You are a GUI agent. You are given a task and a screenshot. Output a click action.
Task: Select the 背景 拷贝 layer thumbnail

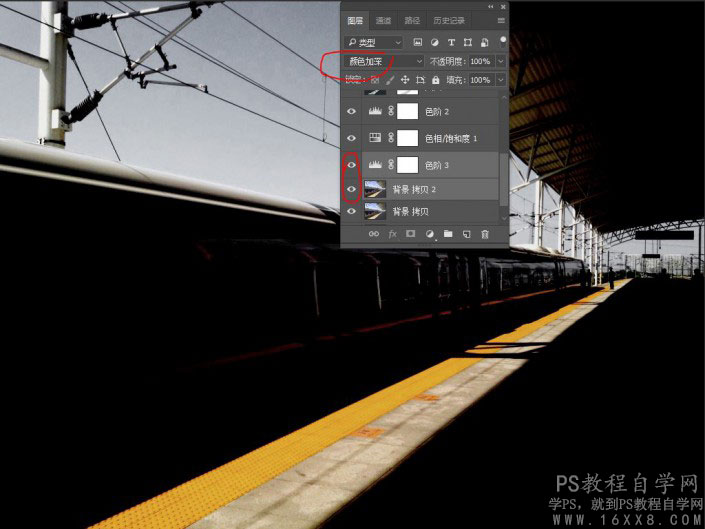click(375, 211)
